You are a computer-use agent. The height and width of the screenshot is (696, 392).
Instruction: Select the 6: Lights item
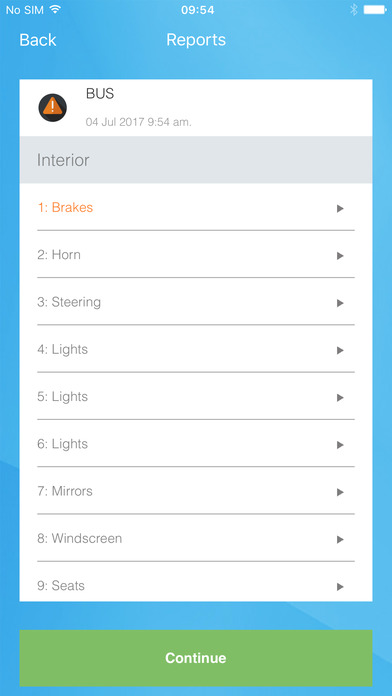pos(196,443)
